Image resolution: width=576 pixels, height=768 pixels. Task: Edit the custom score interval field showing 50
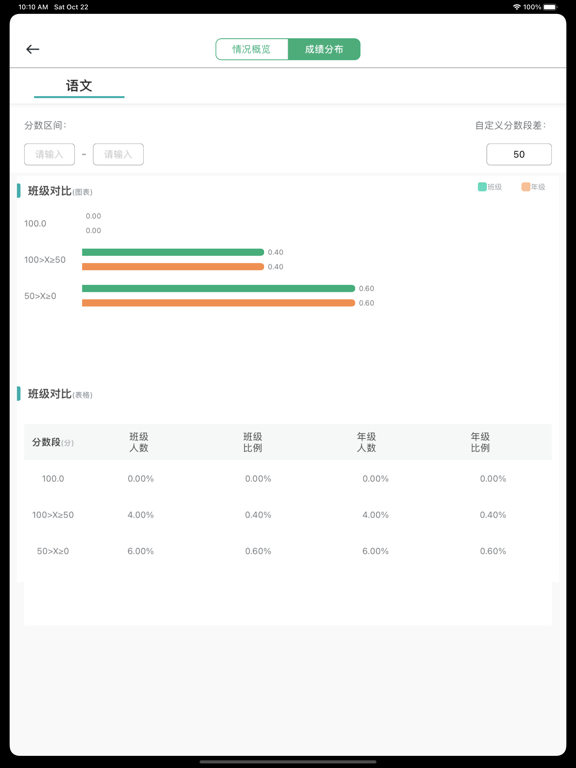(519, 154)
